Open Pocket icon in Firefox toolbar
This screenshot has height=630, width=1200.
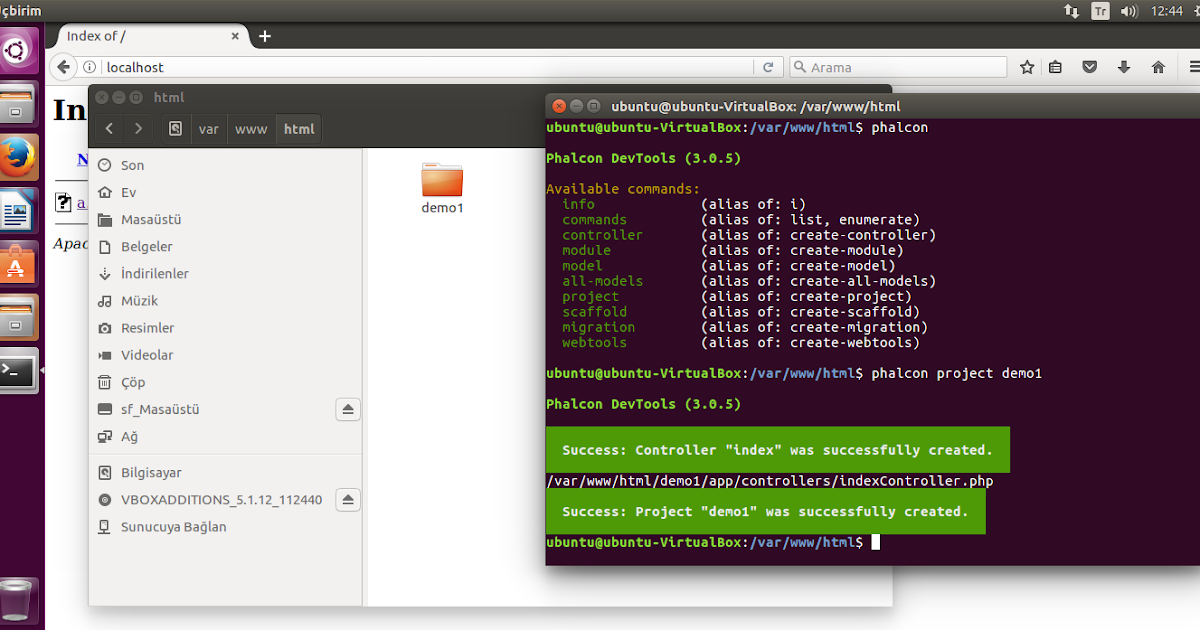(x=1090, y=67)
